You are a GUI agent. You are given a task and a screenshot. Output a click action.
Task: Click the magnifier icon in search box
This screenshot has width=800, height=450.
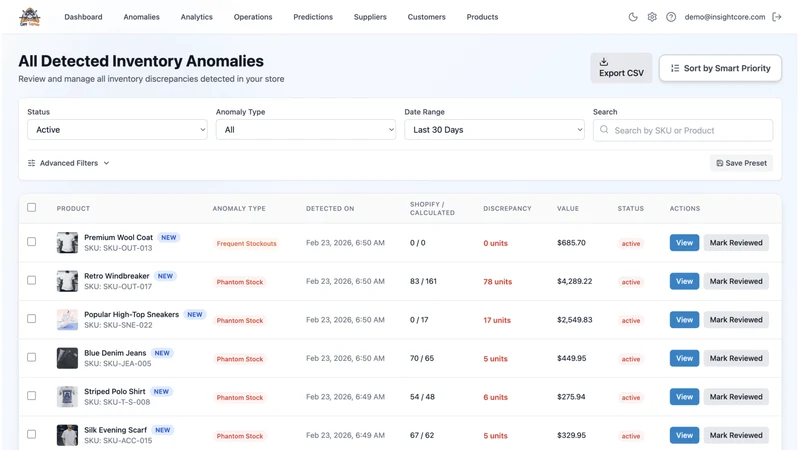604,130
